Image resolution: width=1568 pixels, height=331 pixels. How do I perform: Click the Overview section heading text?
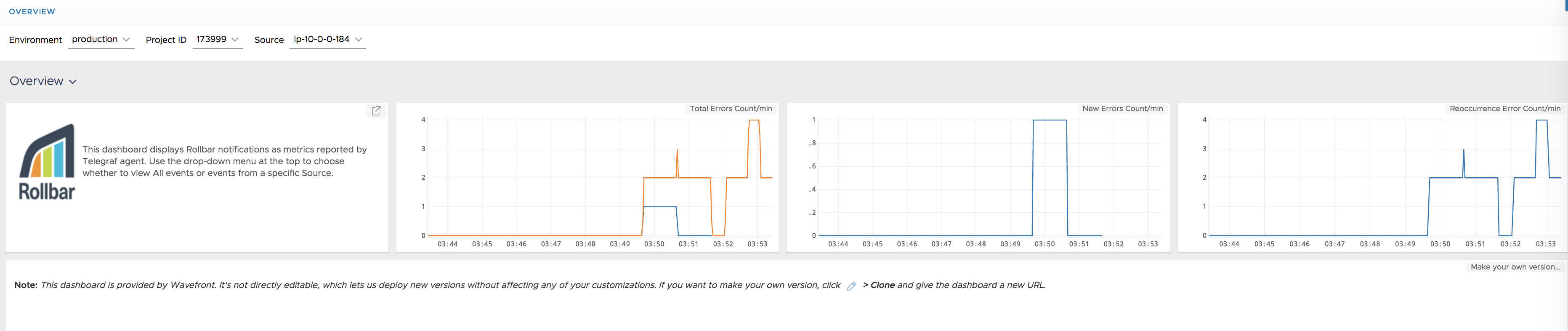pos(37,81)
